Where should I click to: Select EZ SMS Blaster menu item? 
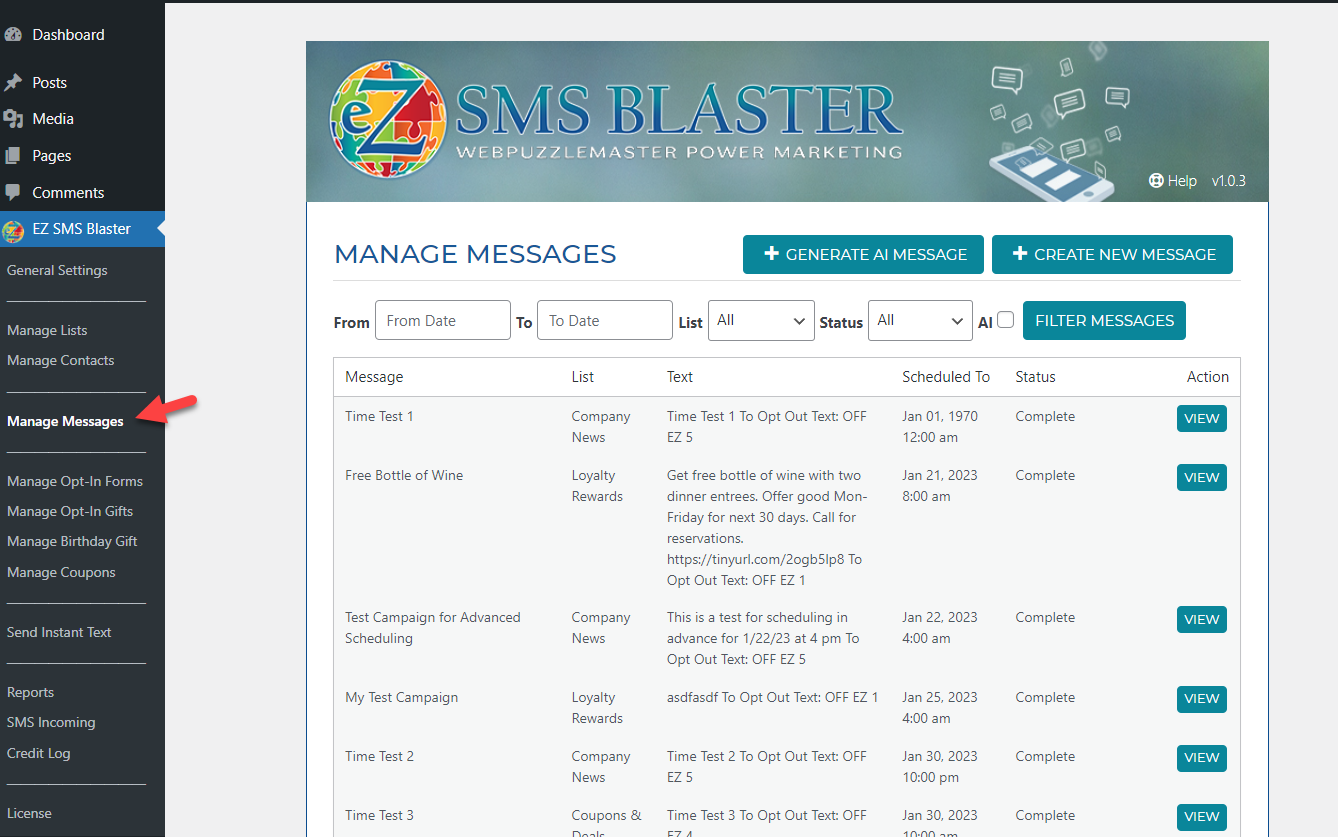[82, 229]
